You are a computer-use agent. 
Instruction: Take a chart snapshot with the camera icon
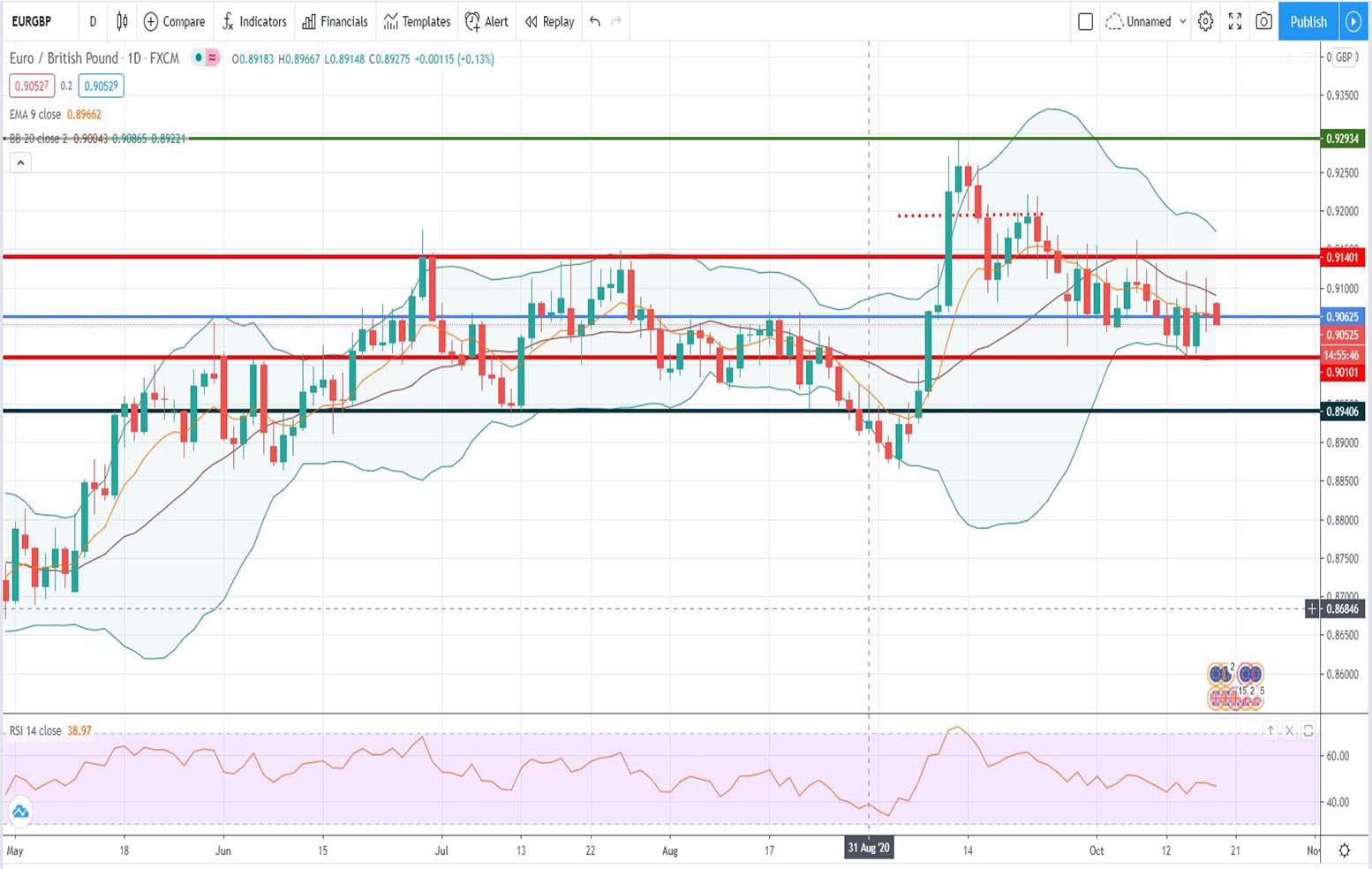(1263, 21)
